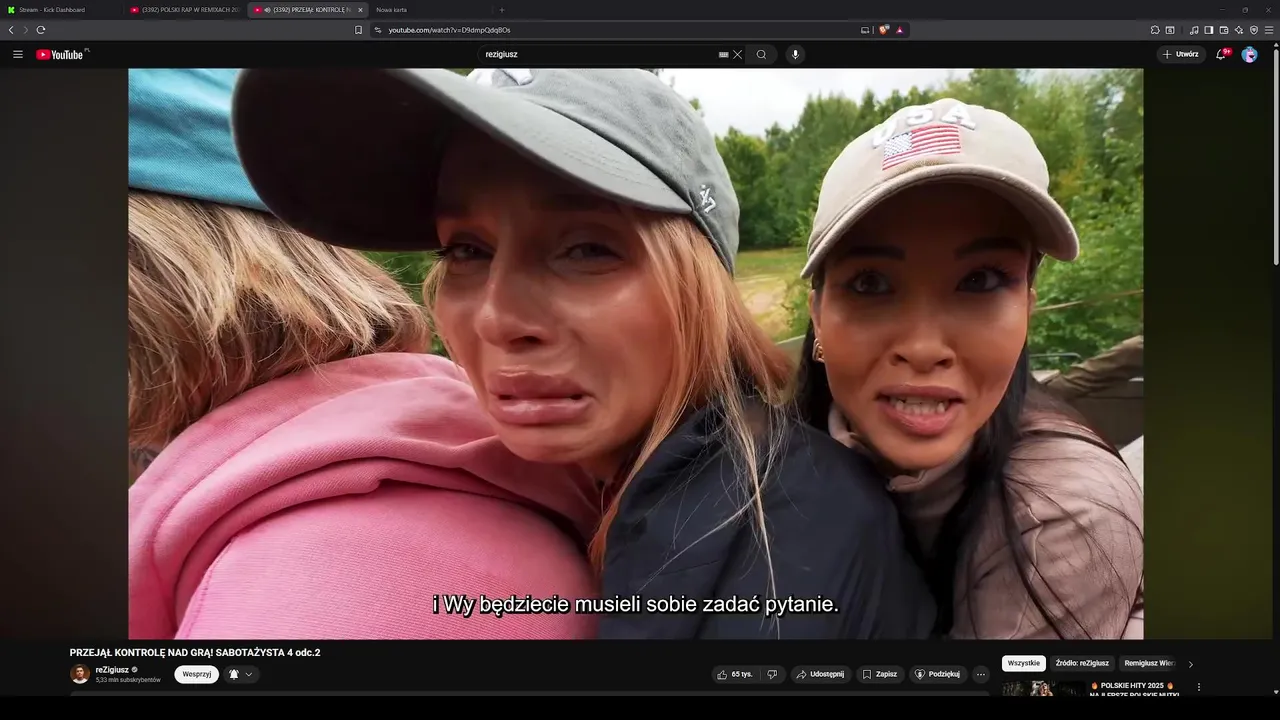
Task: Click the YouTube search field containing rezigiusz
Action: click(x=598, y=54)
